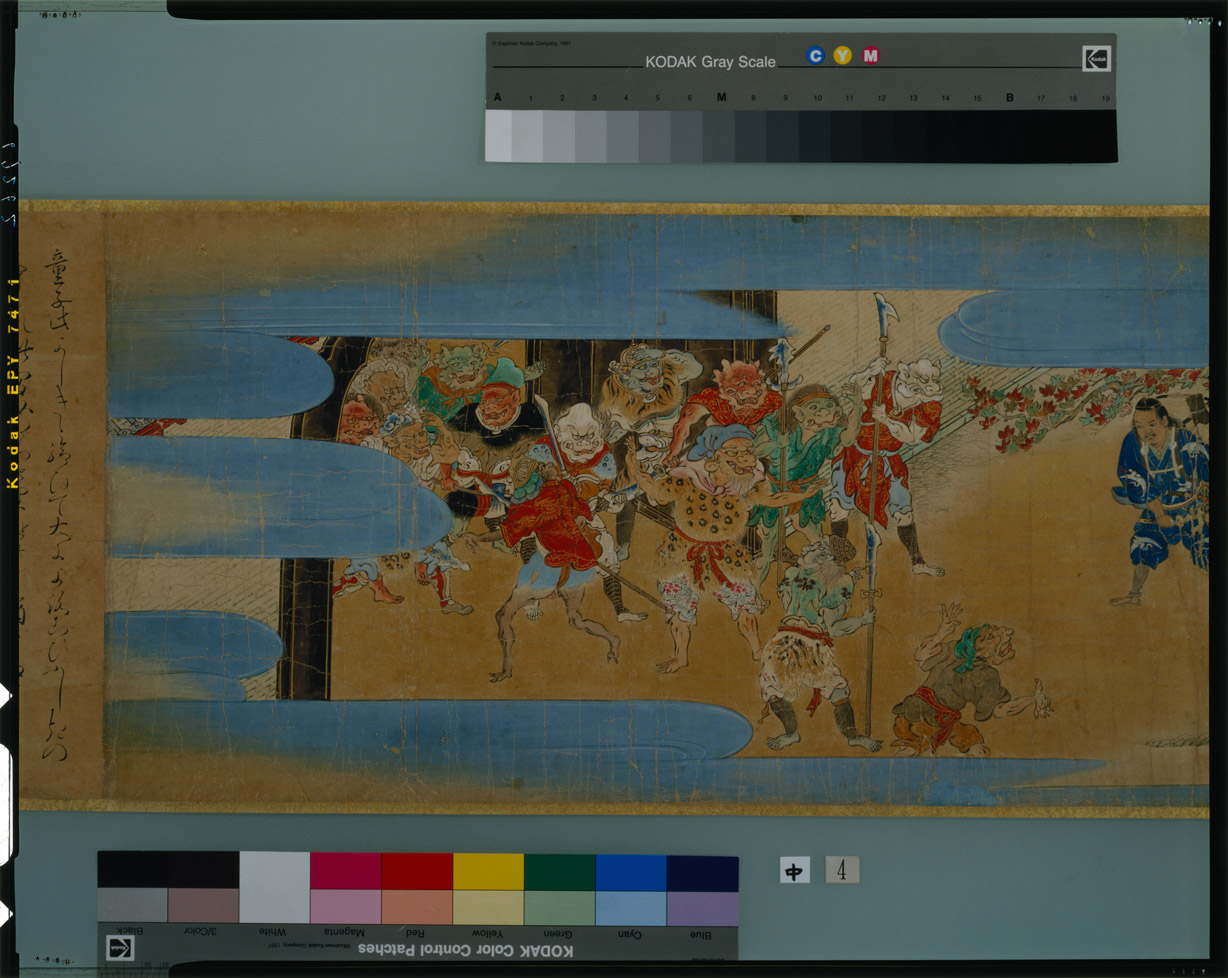Pick the mid-gray step under letter M
Viewport: 1228px width, 978px height.
(719, 136)
